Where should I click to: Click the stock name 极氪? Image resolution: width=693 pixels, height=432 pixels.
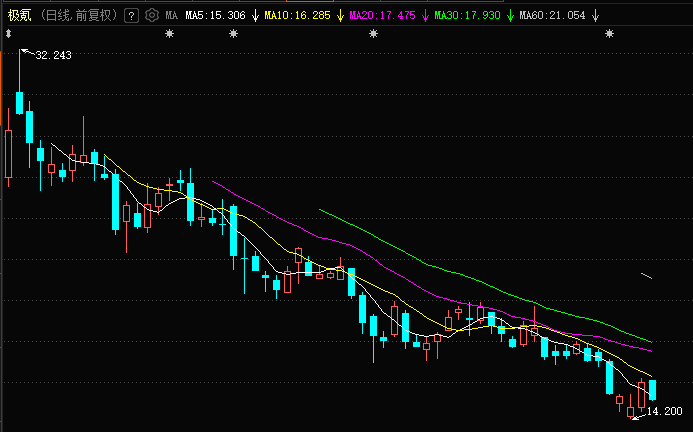click(x=20, y=16)
